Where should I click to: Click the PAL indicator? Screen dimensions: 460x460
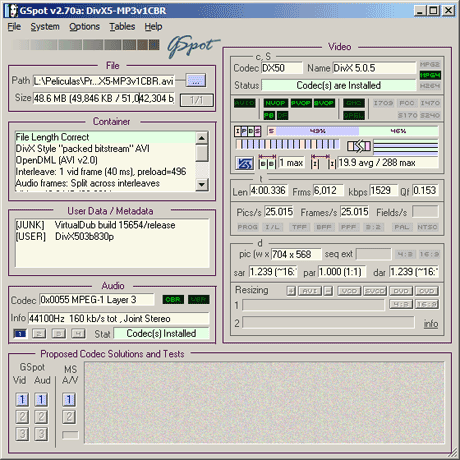pos(402,227)
